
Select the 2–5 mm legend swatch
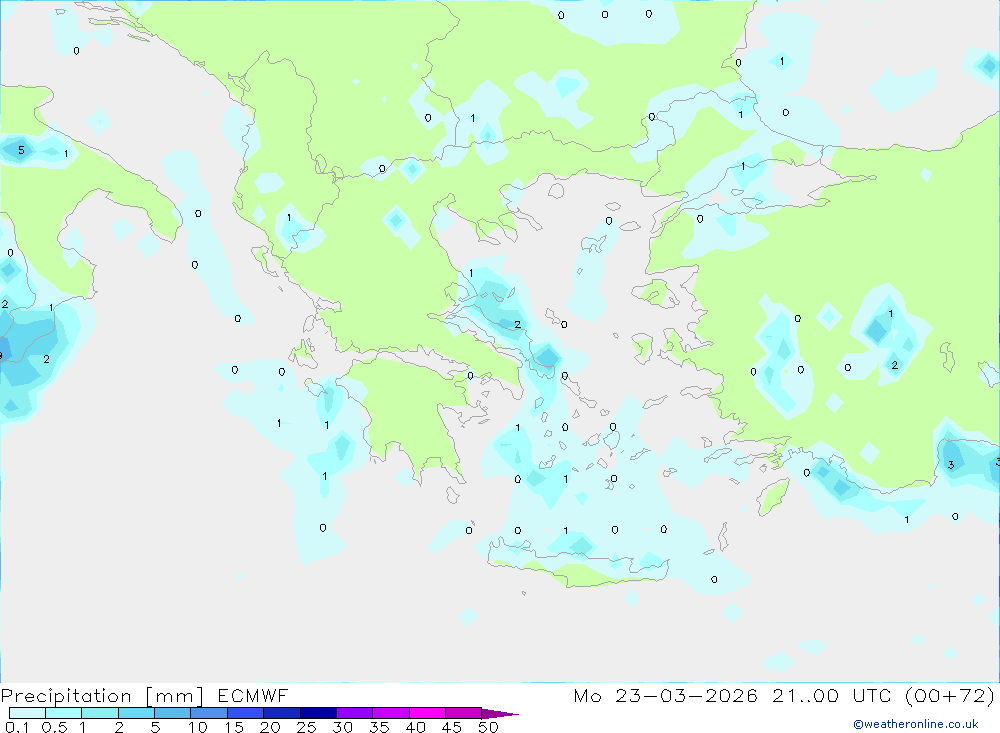pos(136,713)
